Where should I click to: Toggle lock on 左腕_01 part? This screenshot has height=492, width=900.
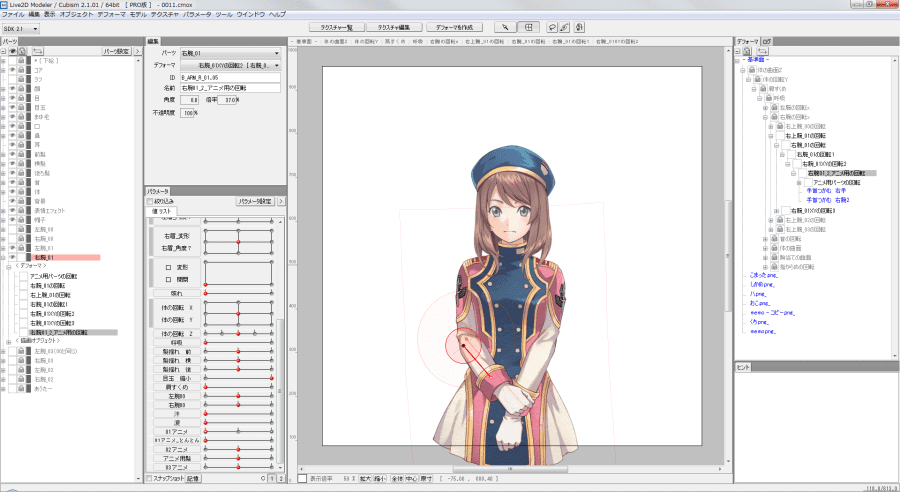point(21,248)
